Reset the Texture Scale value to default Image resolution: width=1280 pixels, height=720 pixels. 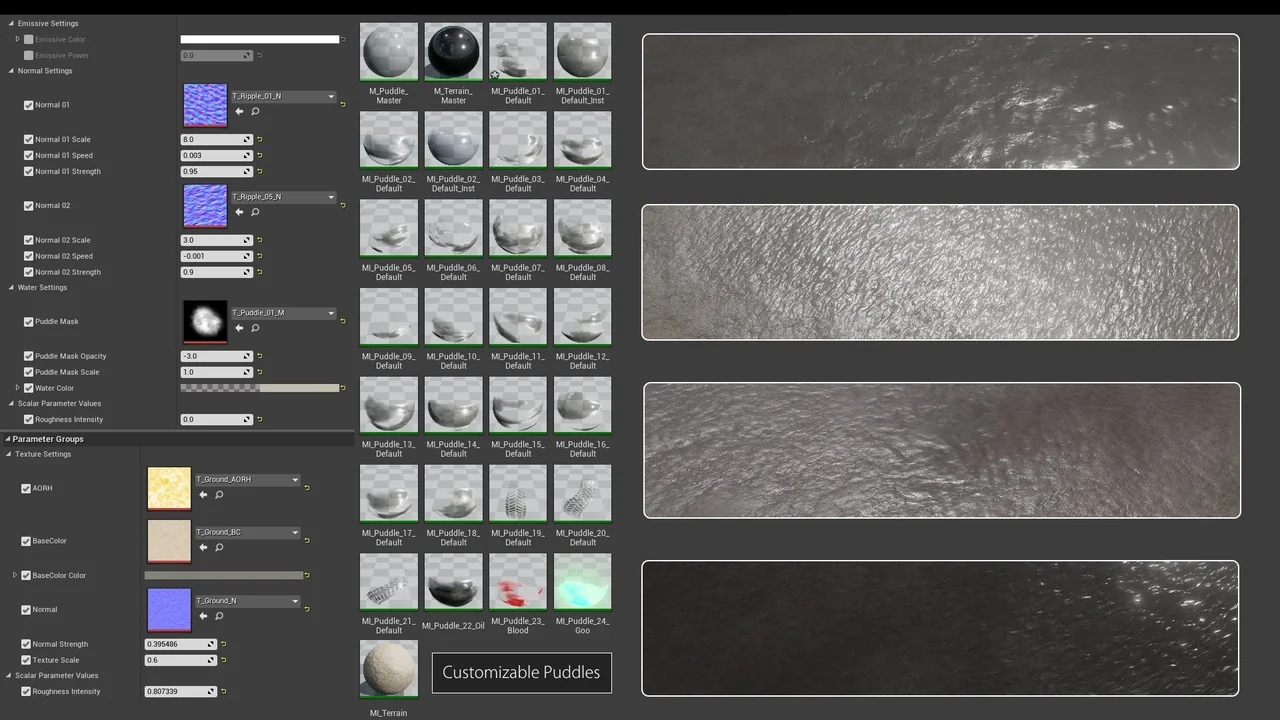click(x=223, y=660)
